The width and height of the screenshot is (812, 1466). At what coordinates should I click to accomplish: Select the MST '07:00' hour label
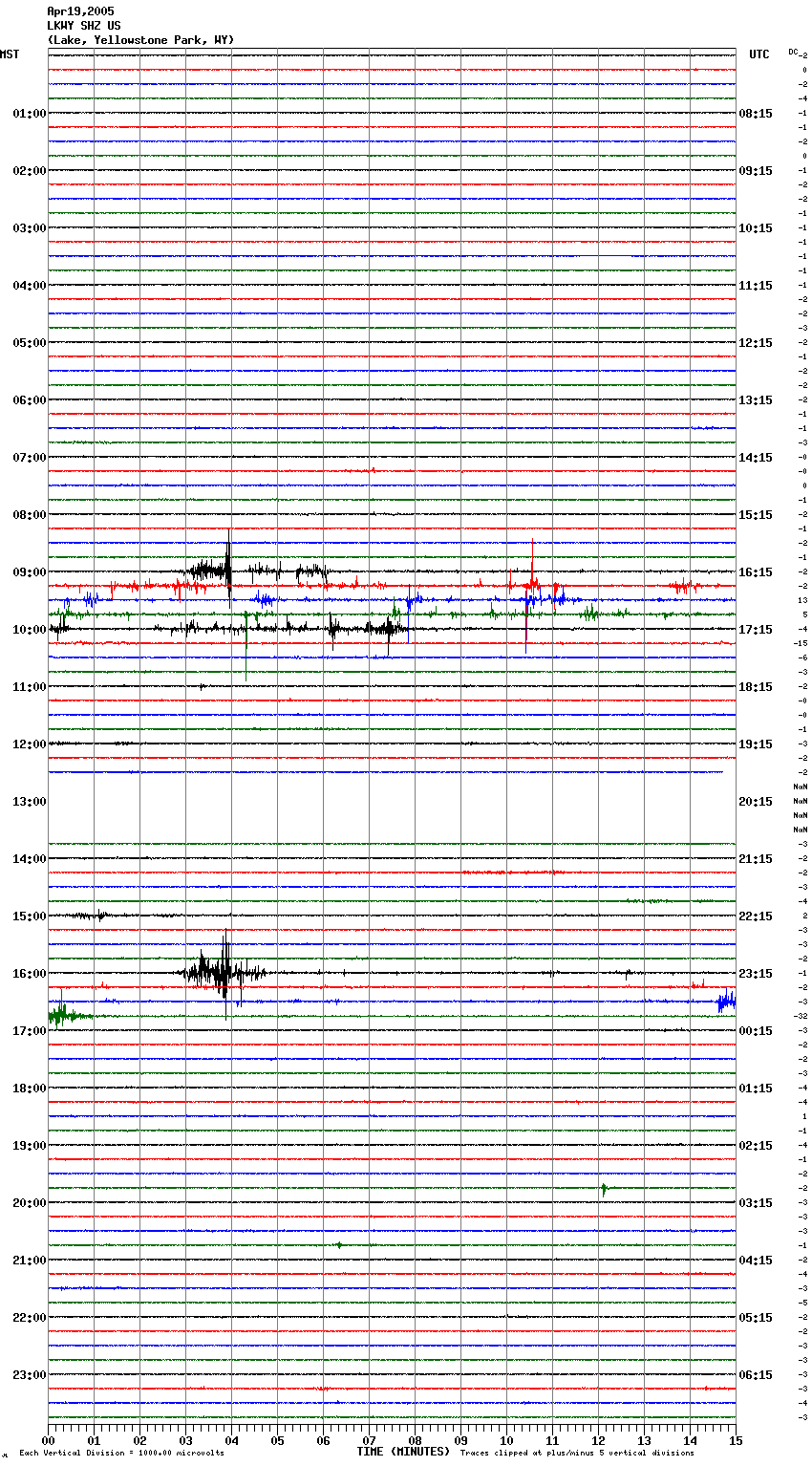coord(30,458)
